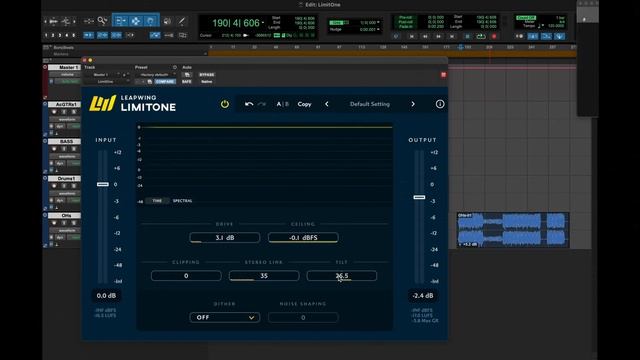This screenshot has height=360, width=640.
Task: Toggle the LimitOne power button
Action: coord(224,104)
